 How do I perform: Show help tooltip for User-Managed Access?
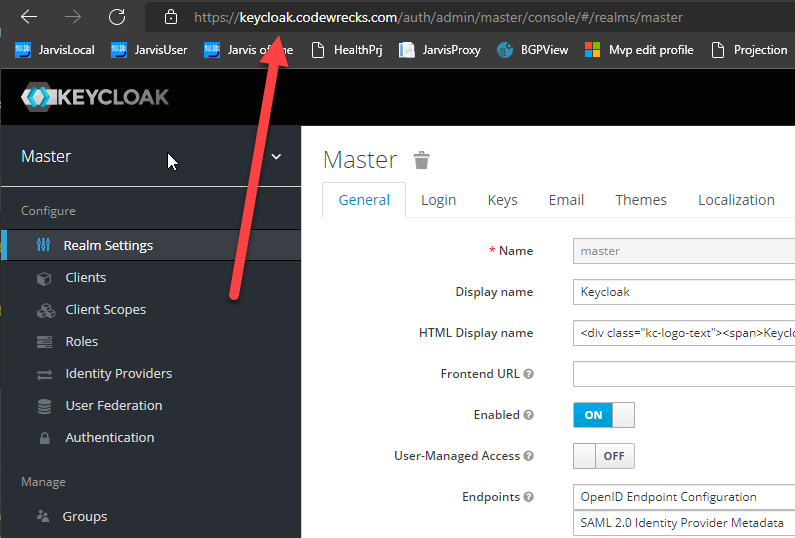(x=528, y=456)
